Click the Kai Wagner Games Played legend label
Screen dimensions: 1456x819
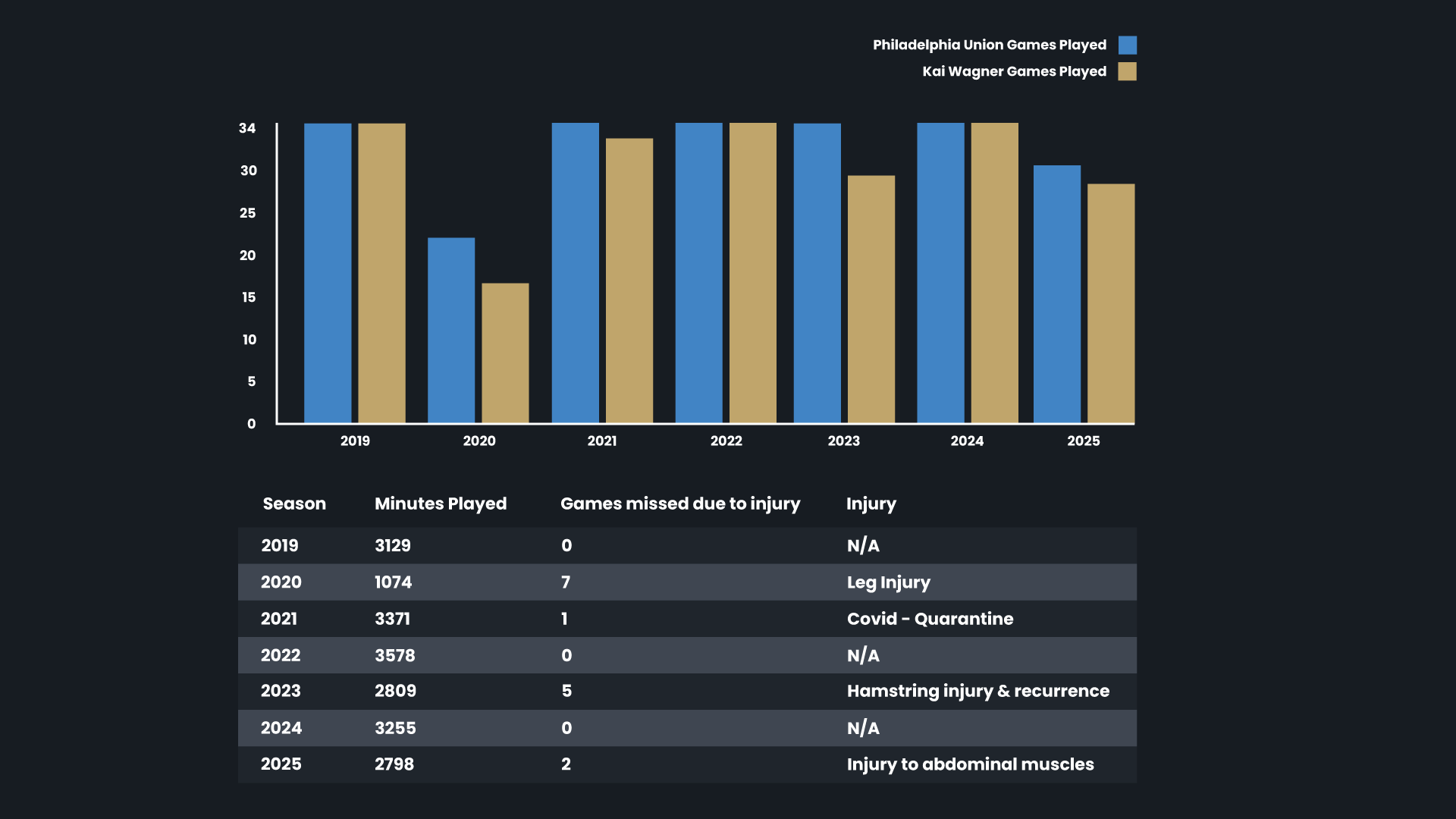pos(1014,71)
